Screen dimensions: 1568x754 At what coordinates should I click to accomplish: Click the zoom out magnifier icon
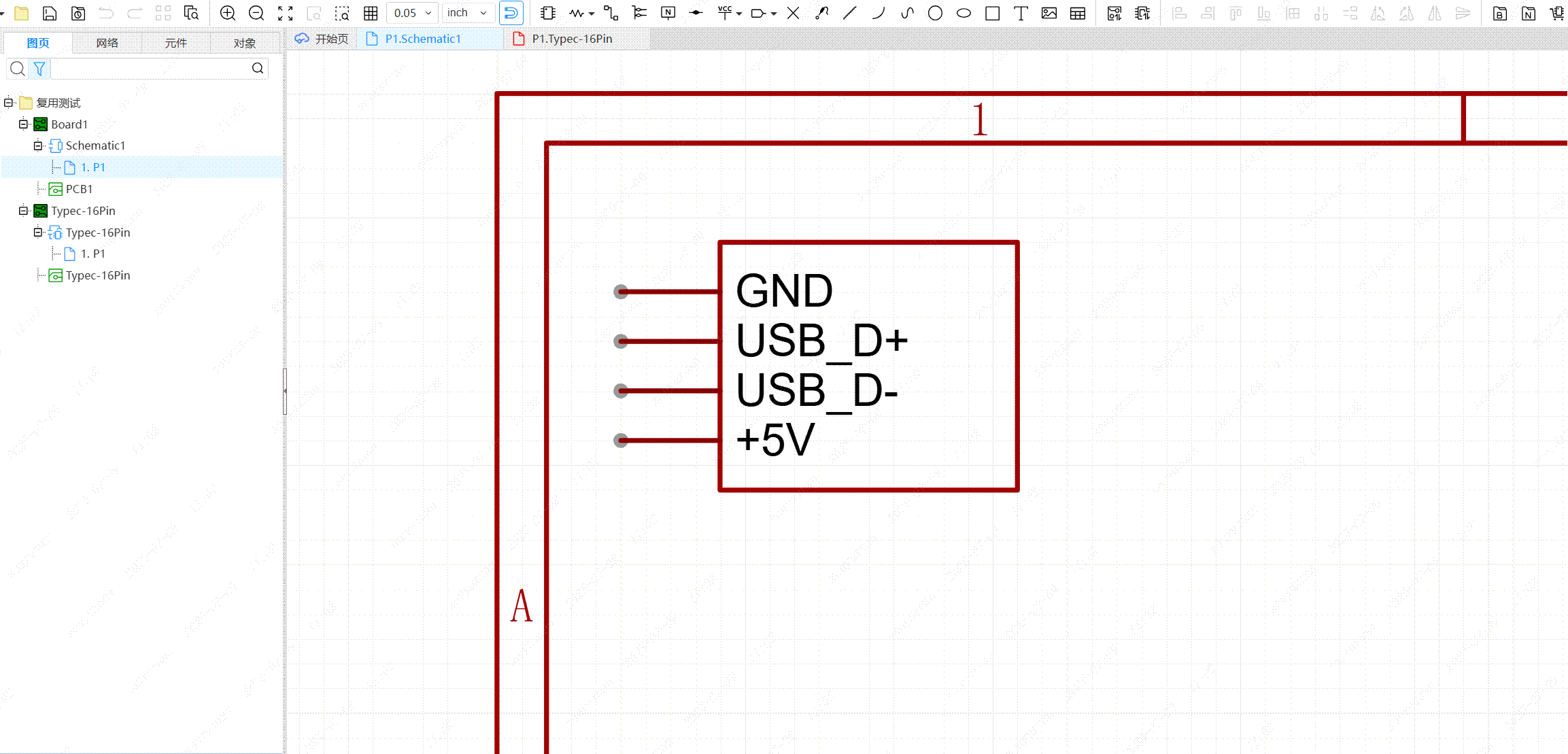256,13
